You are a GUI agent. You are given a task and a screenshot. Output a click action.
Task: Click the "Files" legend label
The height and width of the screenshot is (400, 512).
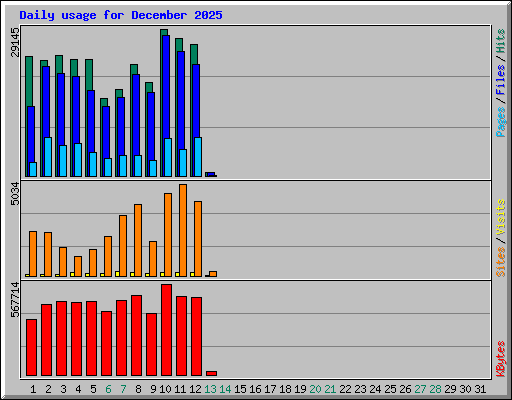click(x=501, y=80)
